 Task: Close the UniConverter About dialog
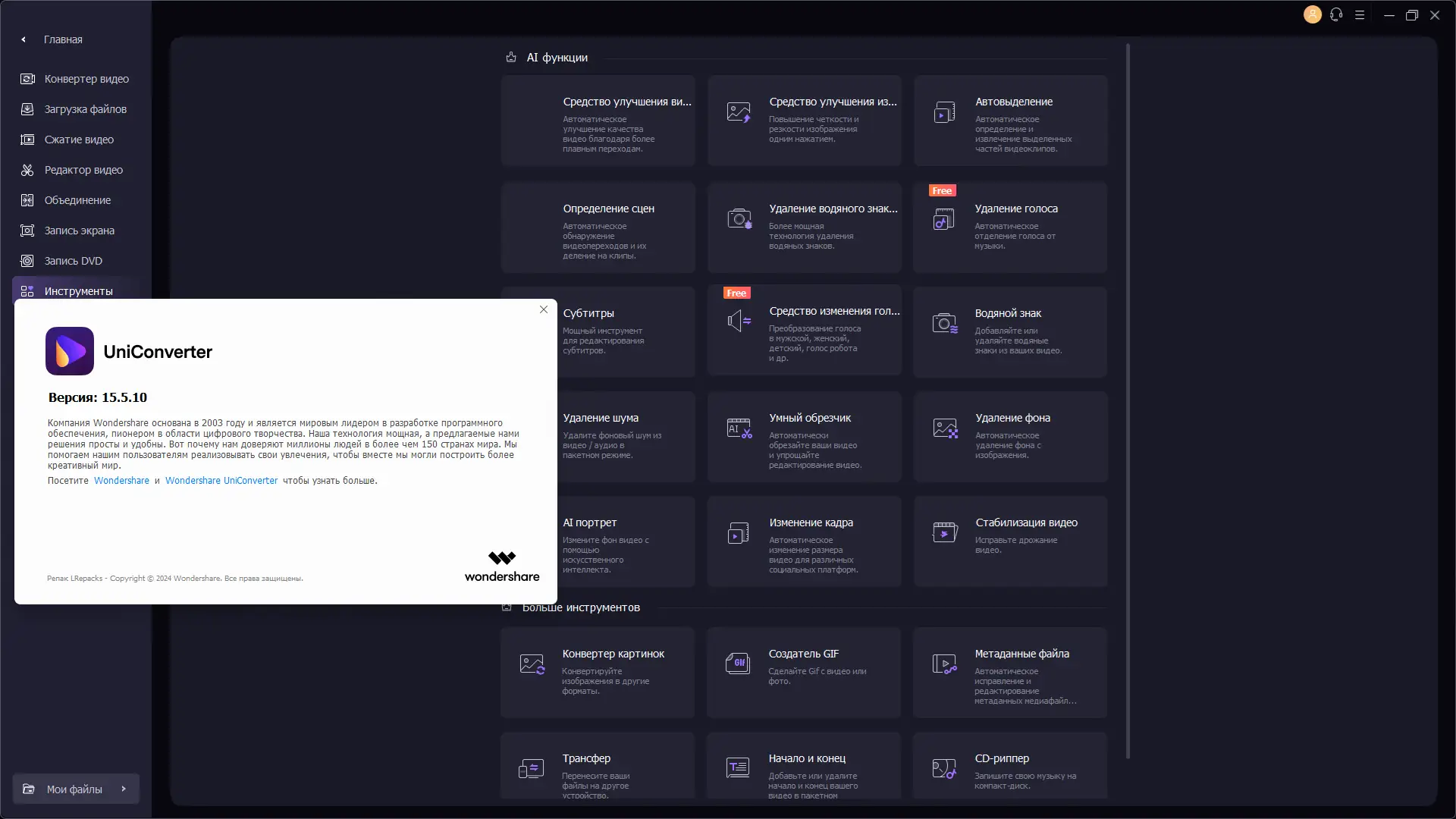544,309
